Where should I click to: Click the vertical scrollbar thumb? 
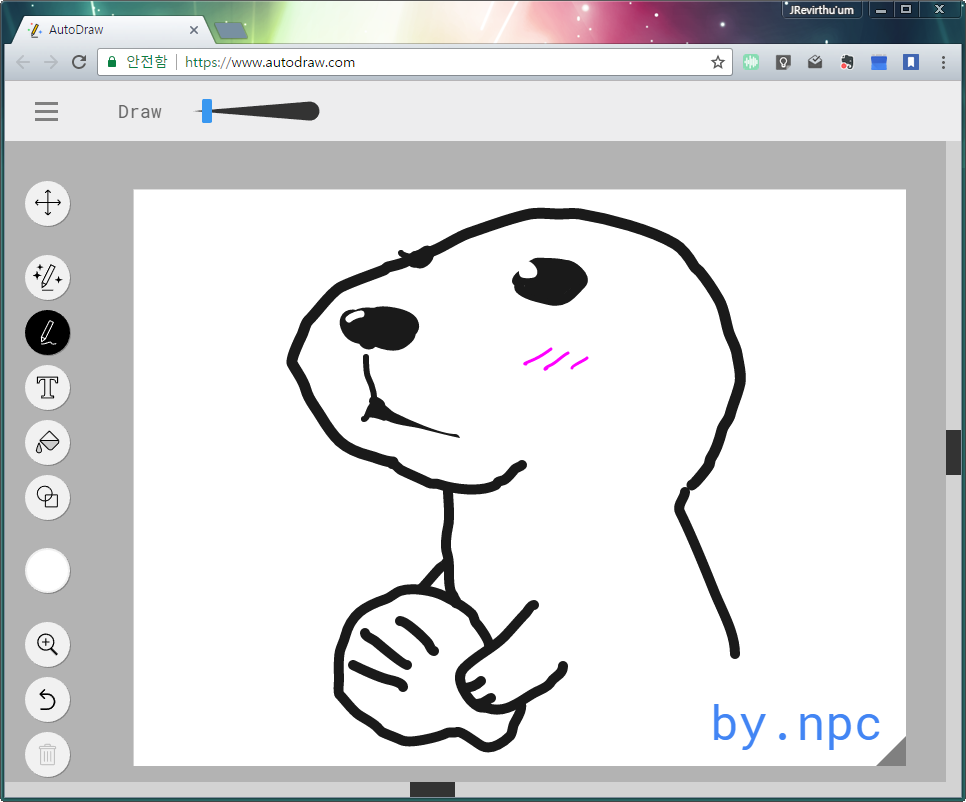pyautogui.click(x=953, y=452)
